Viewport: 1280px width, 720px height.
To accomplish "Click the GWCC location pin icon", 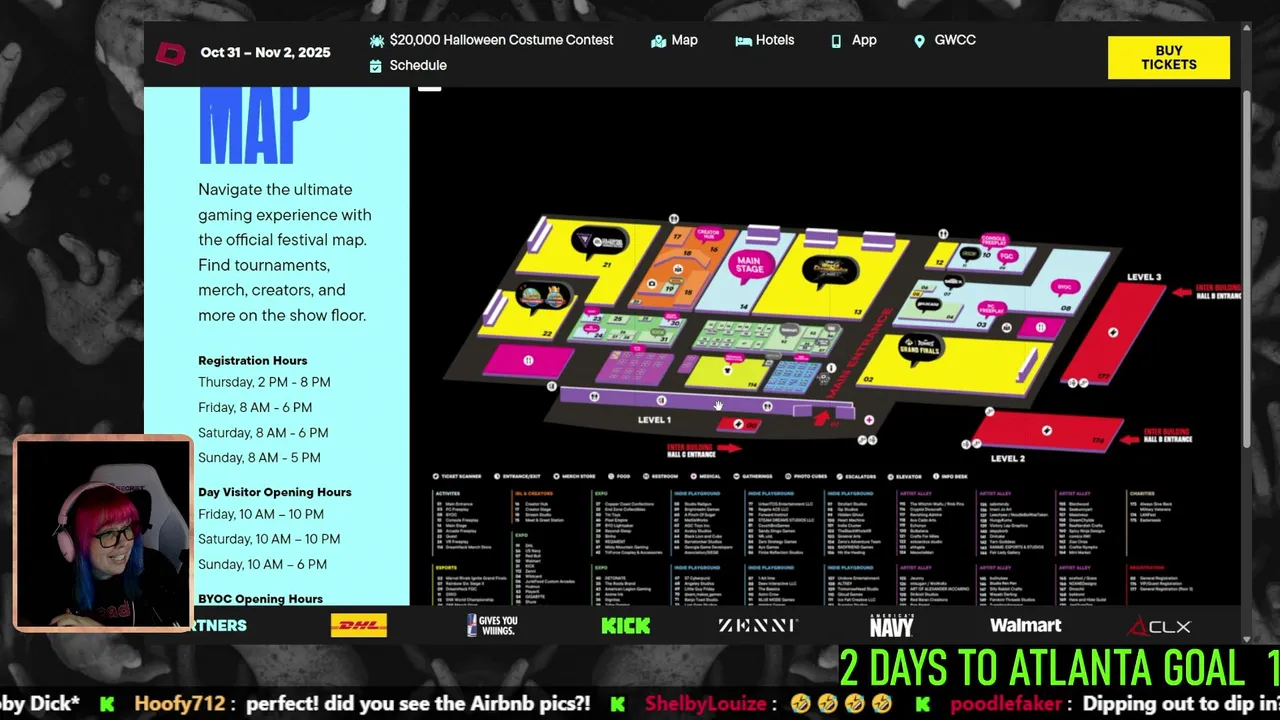I will click(919, 41).
